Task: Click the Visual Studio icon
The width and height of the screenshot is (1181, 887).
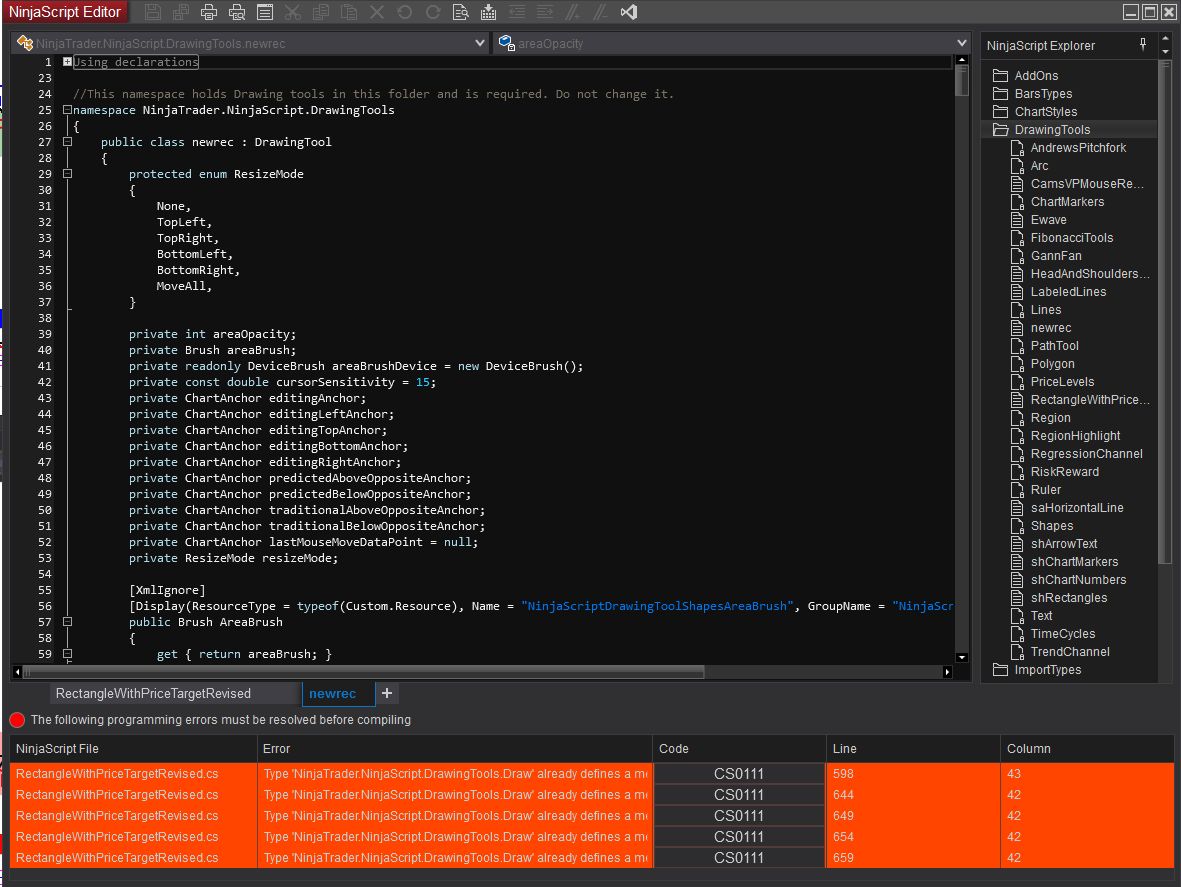Action: point(629,12)
